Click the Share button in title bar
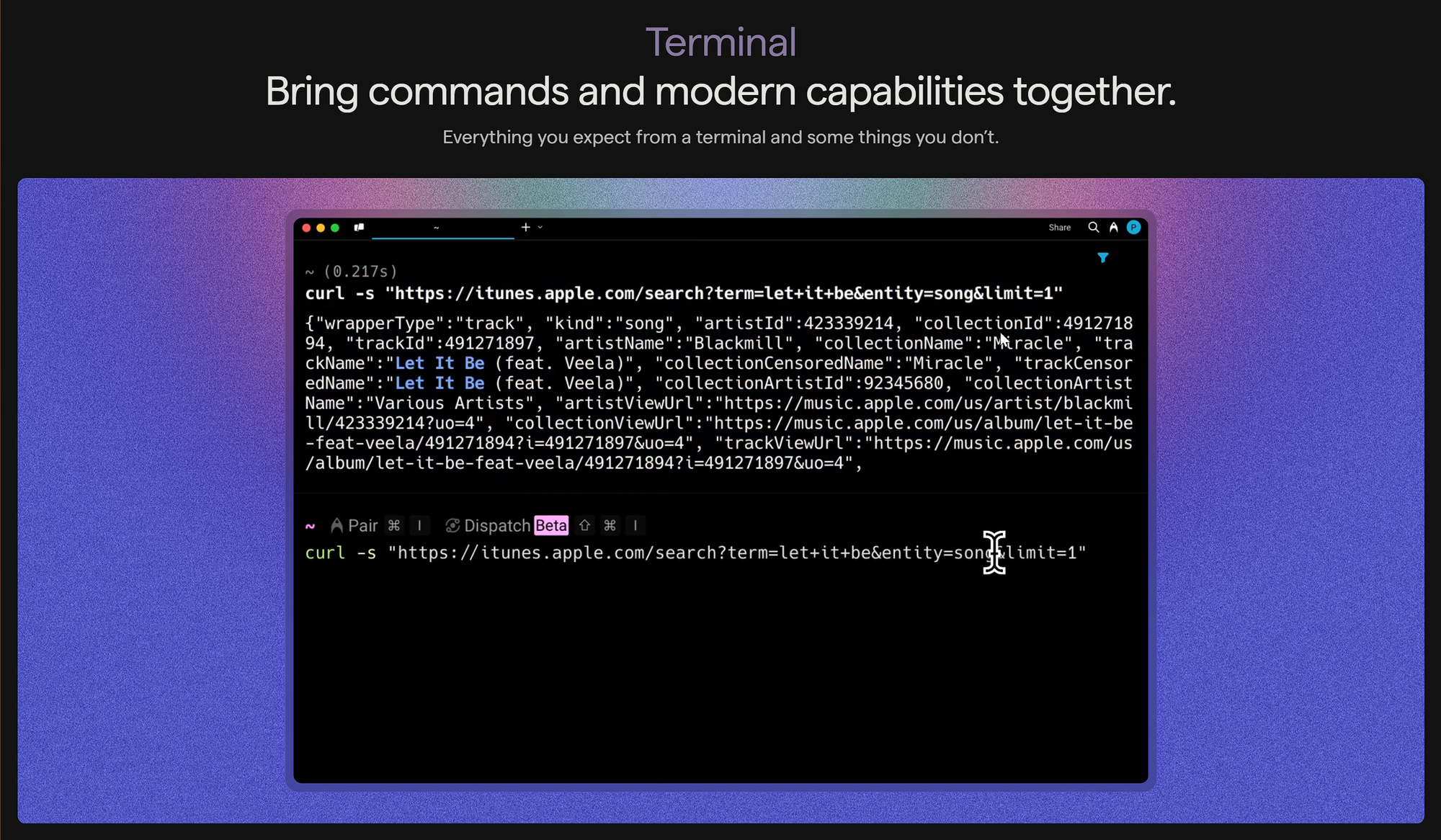The height and width of the screenshot is (840, 1441). coord(1059,228)
